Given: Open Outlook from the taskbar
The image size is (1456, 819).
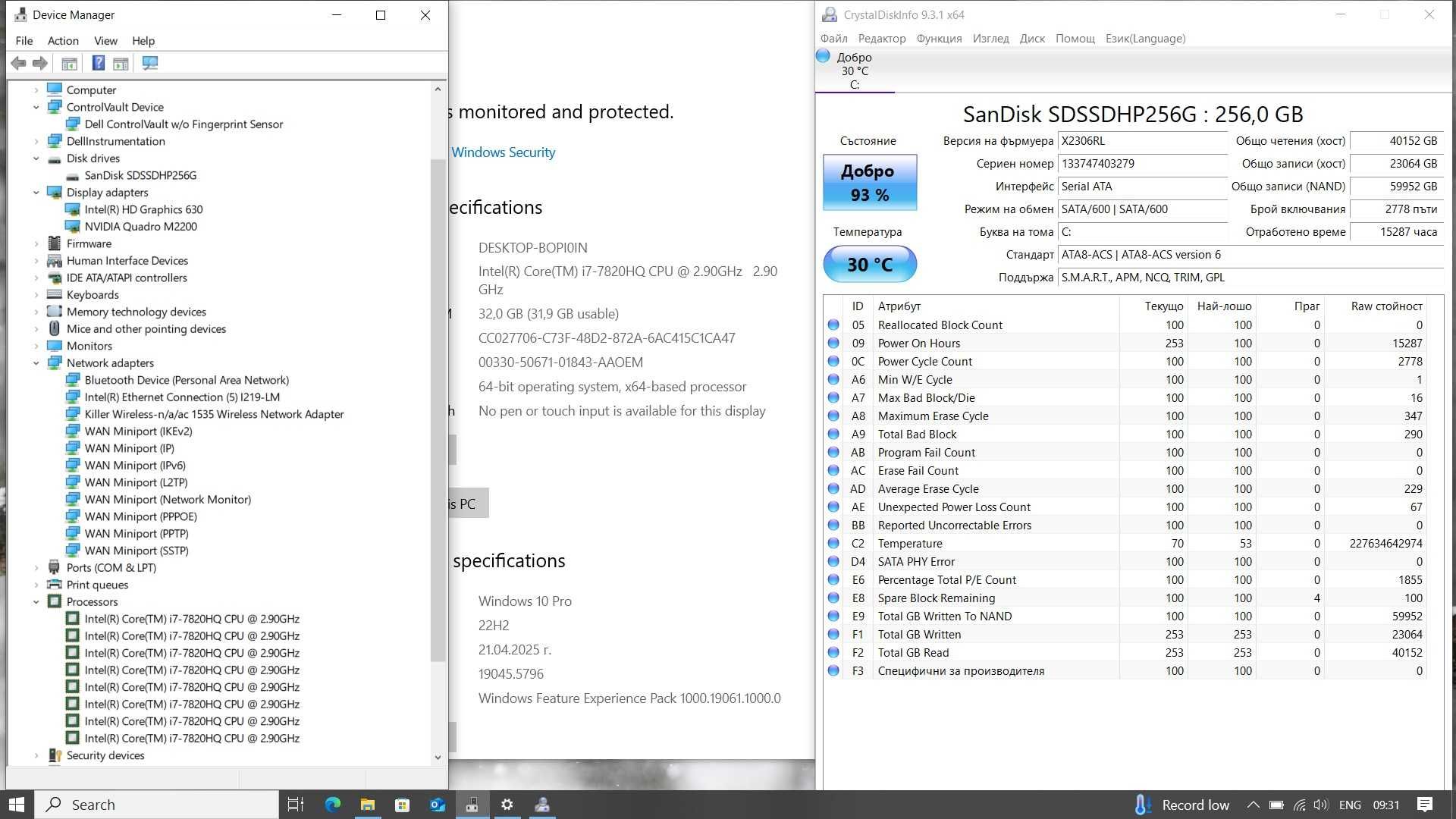Looking at the screenshot, I should point(438,805).
